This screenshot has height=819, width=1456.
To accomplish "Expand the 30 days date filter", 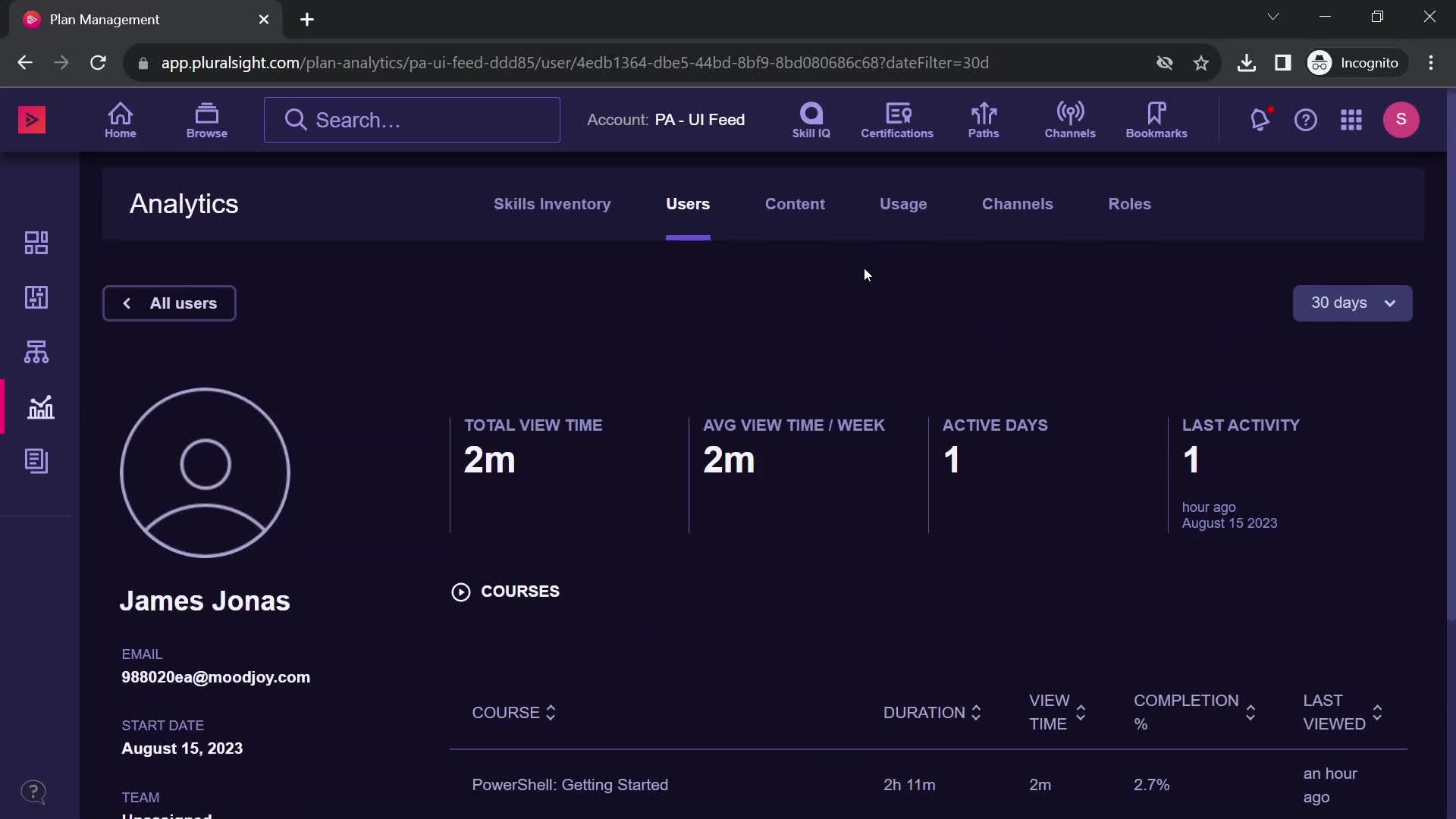I will coord(1352,303).
